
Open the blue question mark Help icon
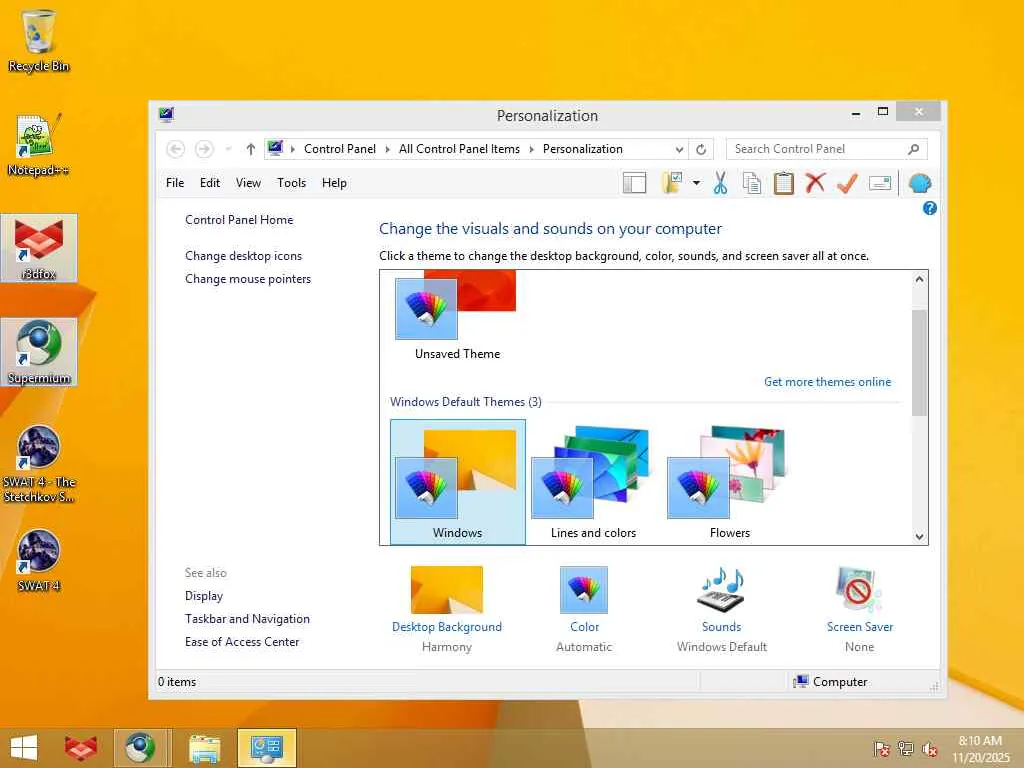tap(929, 208)
